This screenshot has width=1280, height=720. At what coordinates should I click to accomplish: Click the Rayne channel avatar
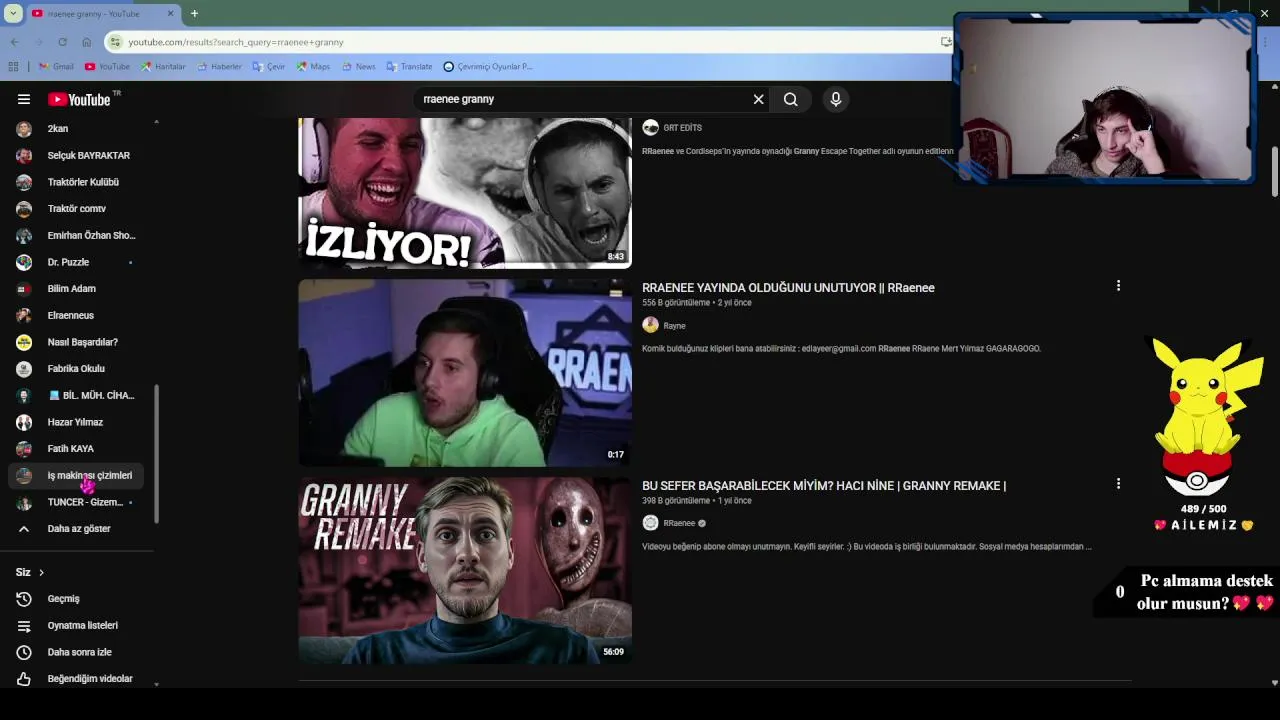pyautogui.click(x=650, y=325)
